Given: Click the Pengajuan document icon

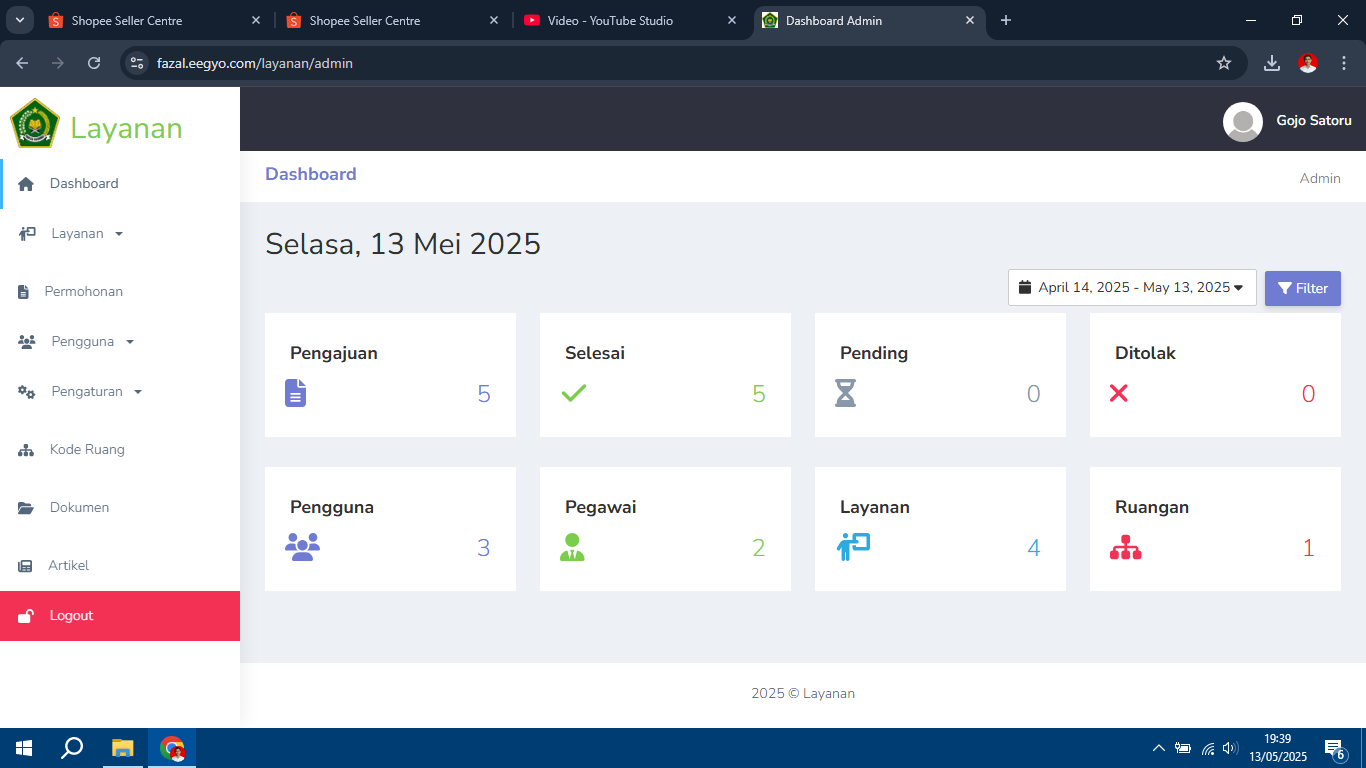Looking at the screenshot, I should pos(295,393).
